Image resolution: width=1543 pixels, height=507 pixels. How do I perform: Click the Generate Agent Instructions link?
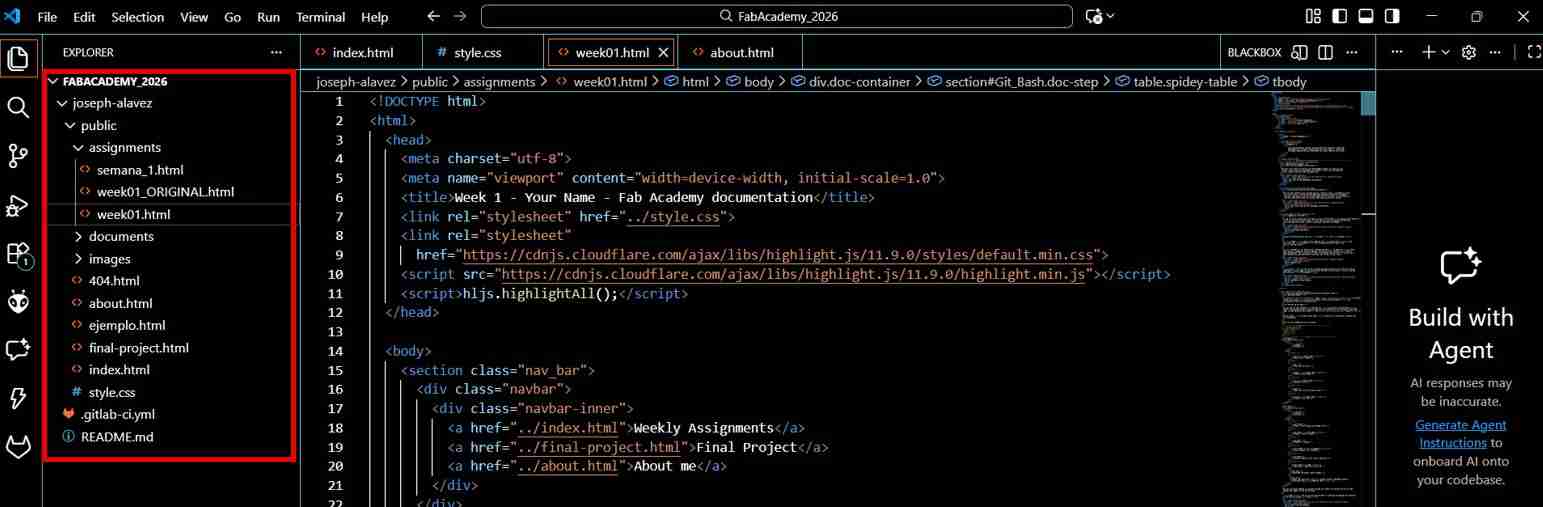point(1460,434)
